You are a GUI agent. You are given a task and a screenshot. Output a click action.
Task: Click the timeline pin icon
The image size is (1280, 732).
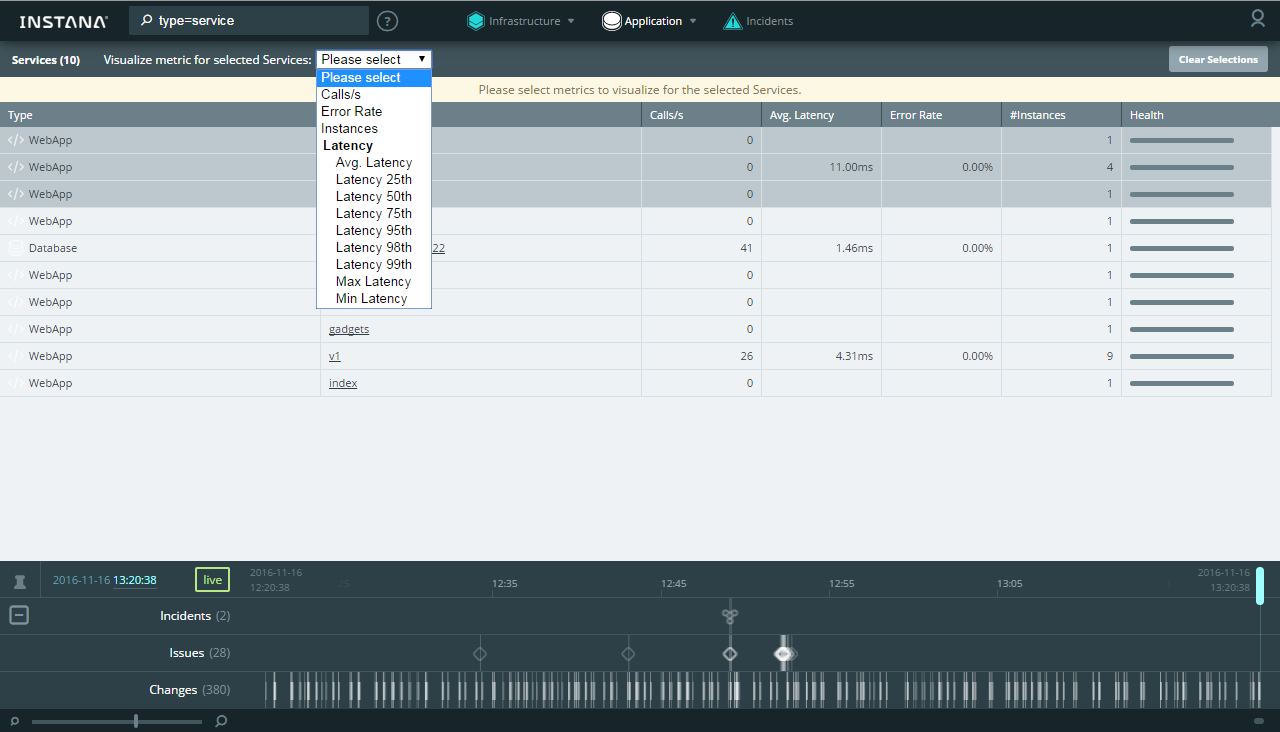pos(19,580)
